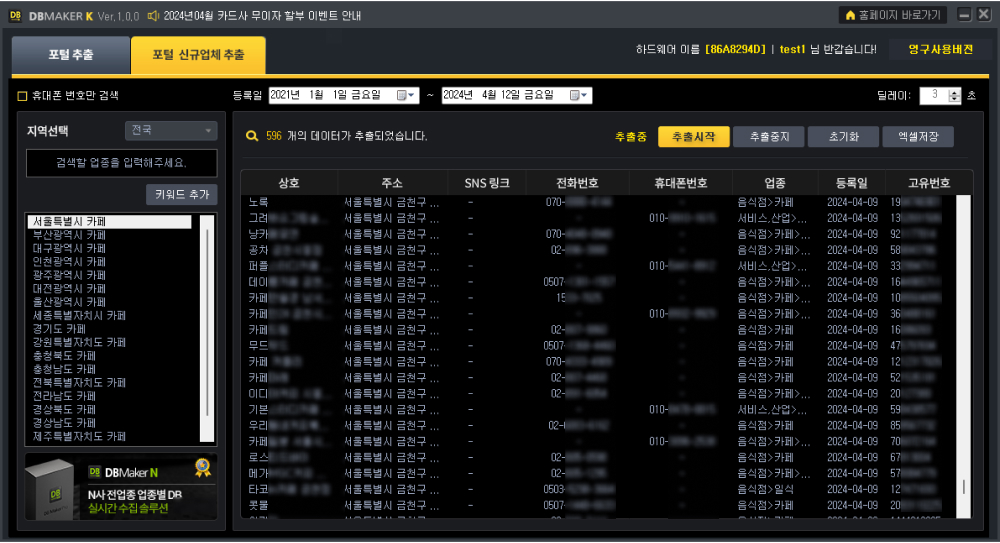Open the start date calendar picker
1000x543 pixels.
[406, 95]
